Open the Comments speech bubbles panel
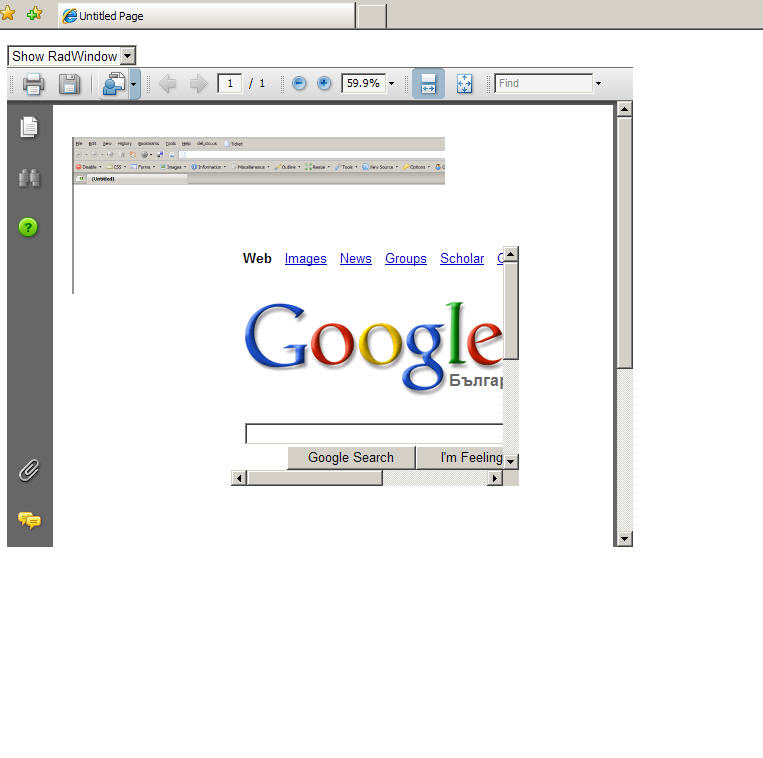Image resolution: width=763 pixels, height=758 pixels. (x=29, y=521)
